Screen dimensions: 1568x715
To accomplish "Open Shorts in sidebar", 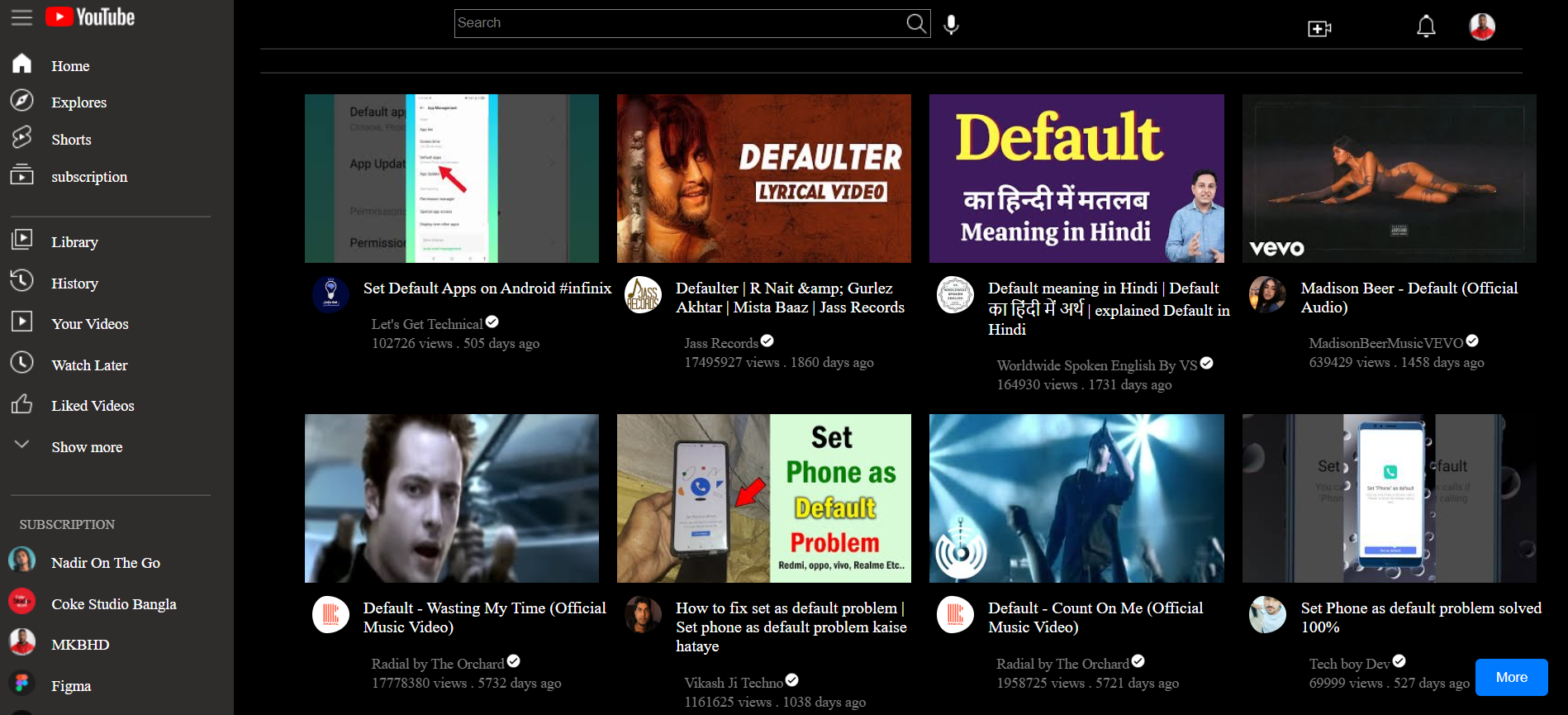I will click(x=71, y=140).
